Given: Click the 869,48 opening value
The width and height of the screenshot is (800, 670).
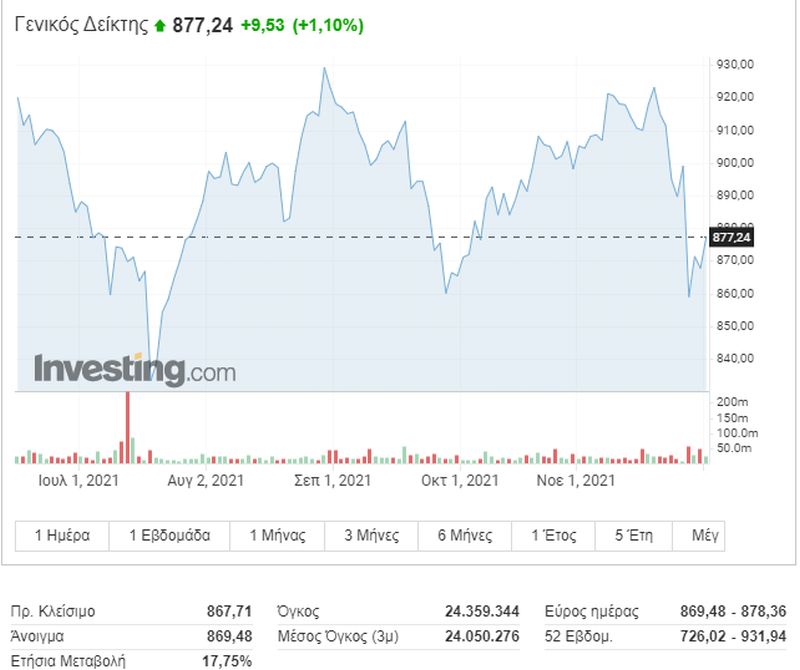Looking at the screenshot, I should click(x=229, y=636).
